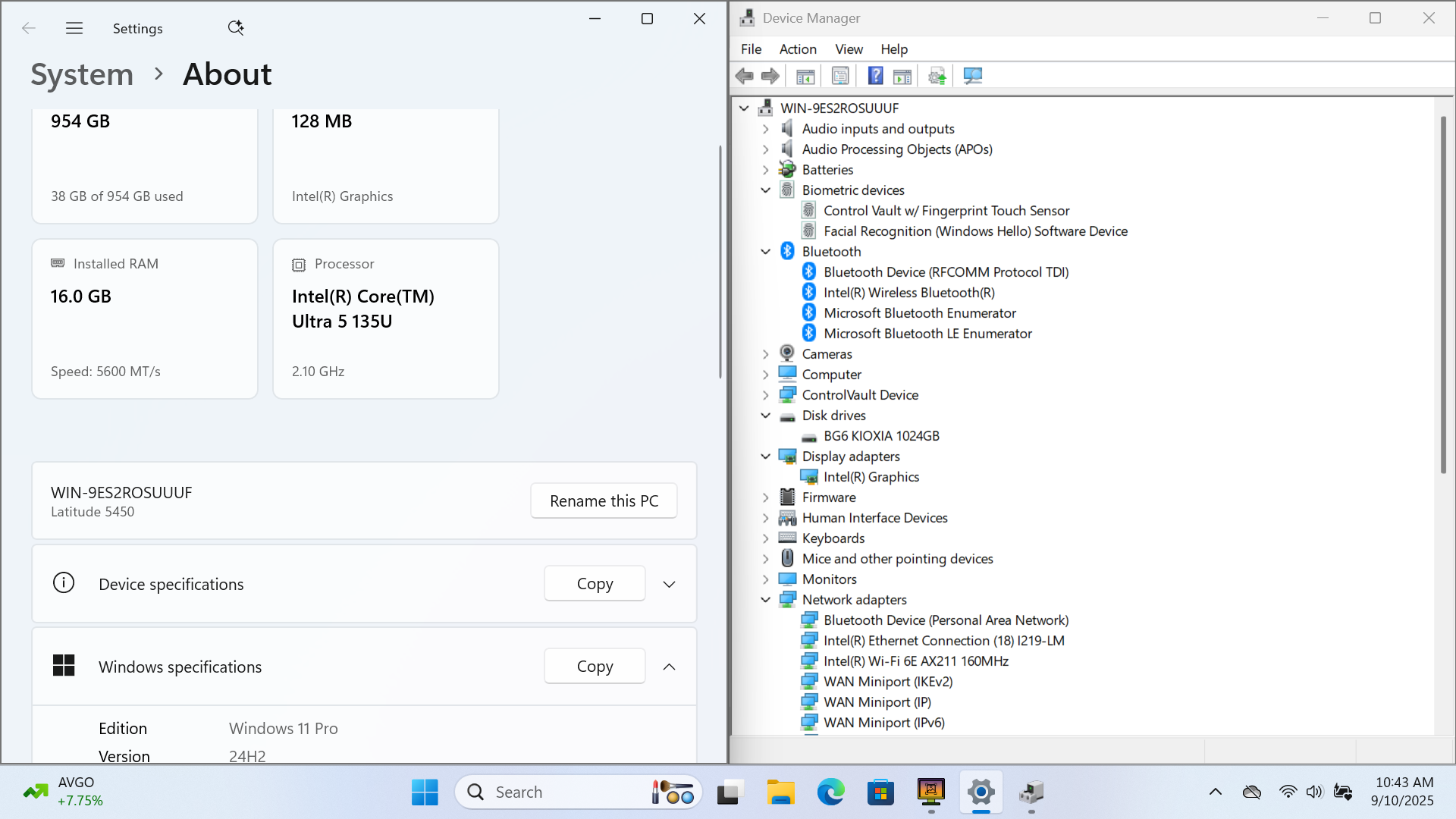The height and width of the screenshot is (819, 1456).
Task: Click the Back arrow in Device Manager toolbar
Action: point(745,76)
